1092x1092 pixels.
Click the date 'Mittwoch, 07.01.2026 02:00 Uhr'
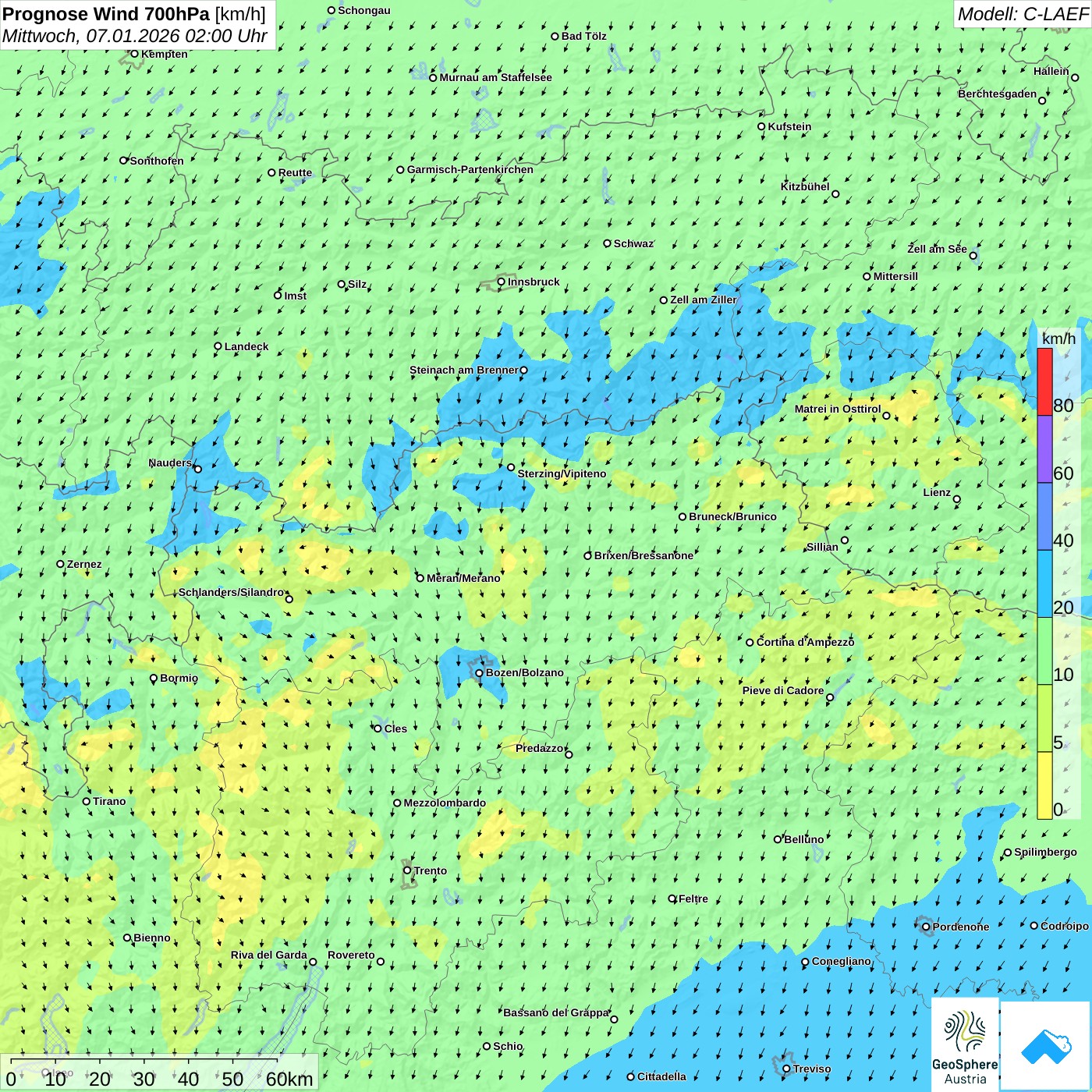point(135,36)
